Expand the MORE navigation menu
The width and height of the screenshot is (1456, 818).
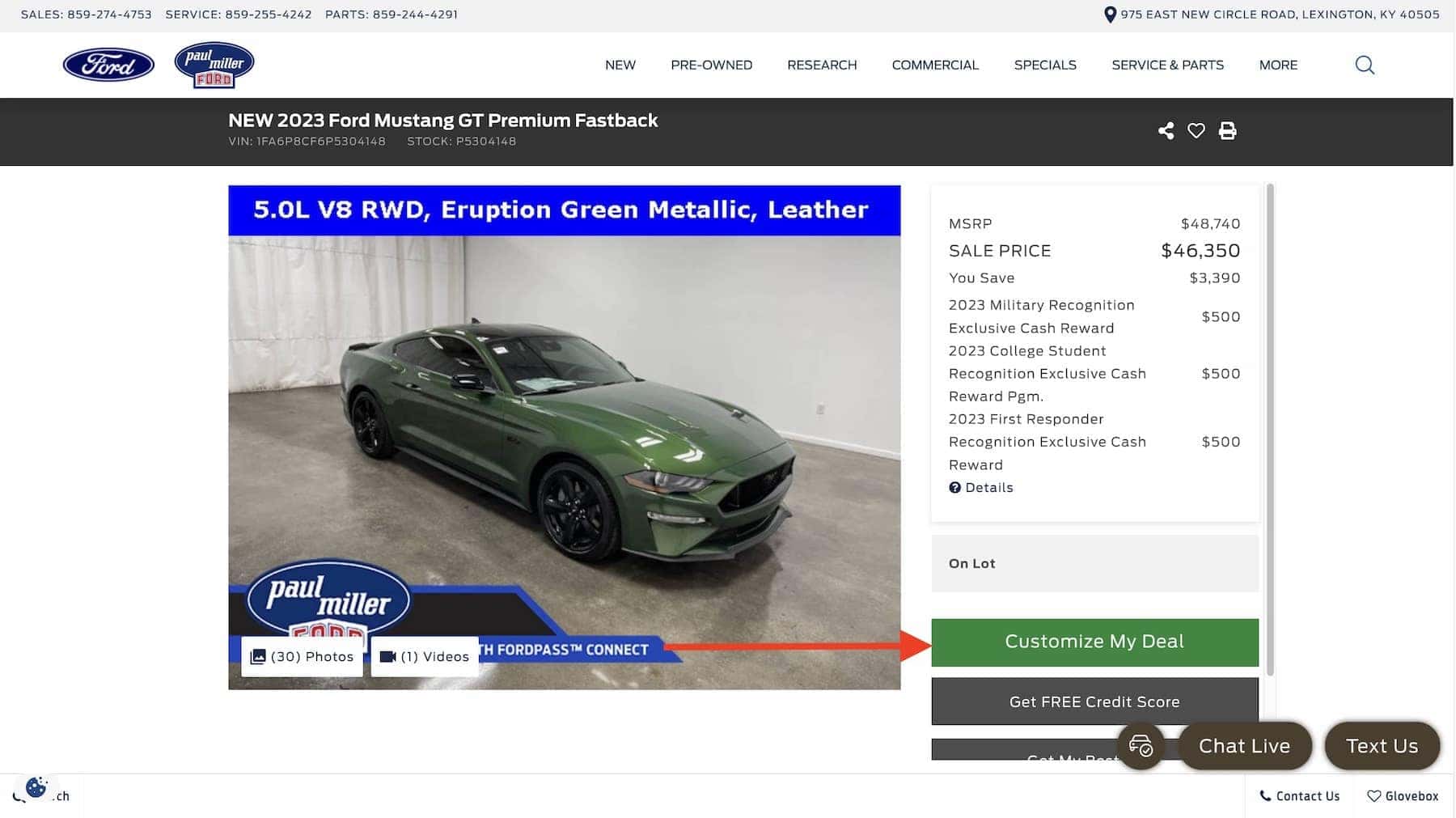1278,65
